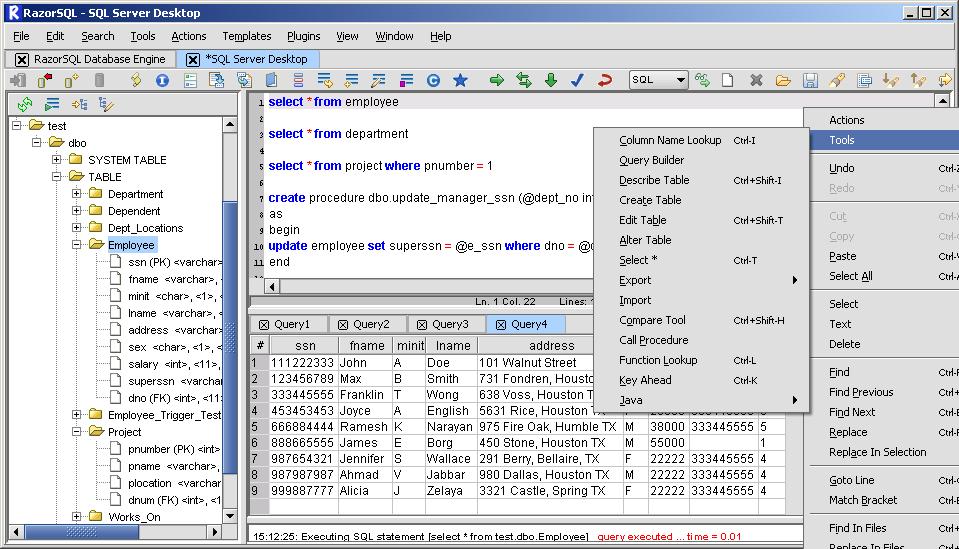Open the Templates menu
The height and width of the screenshot is (549, 959).
click(246, 36)
